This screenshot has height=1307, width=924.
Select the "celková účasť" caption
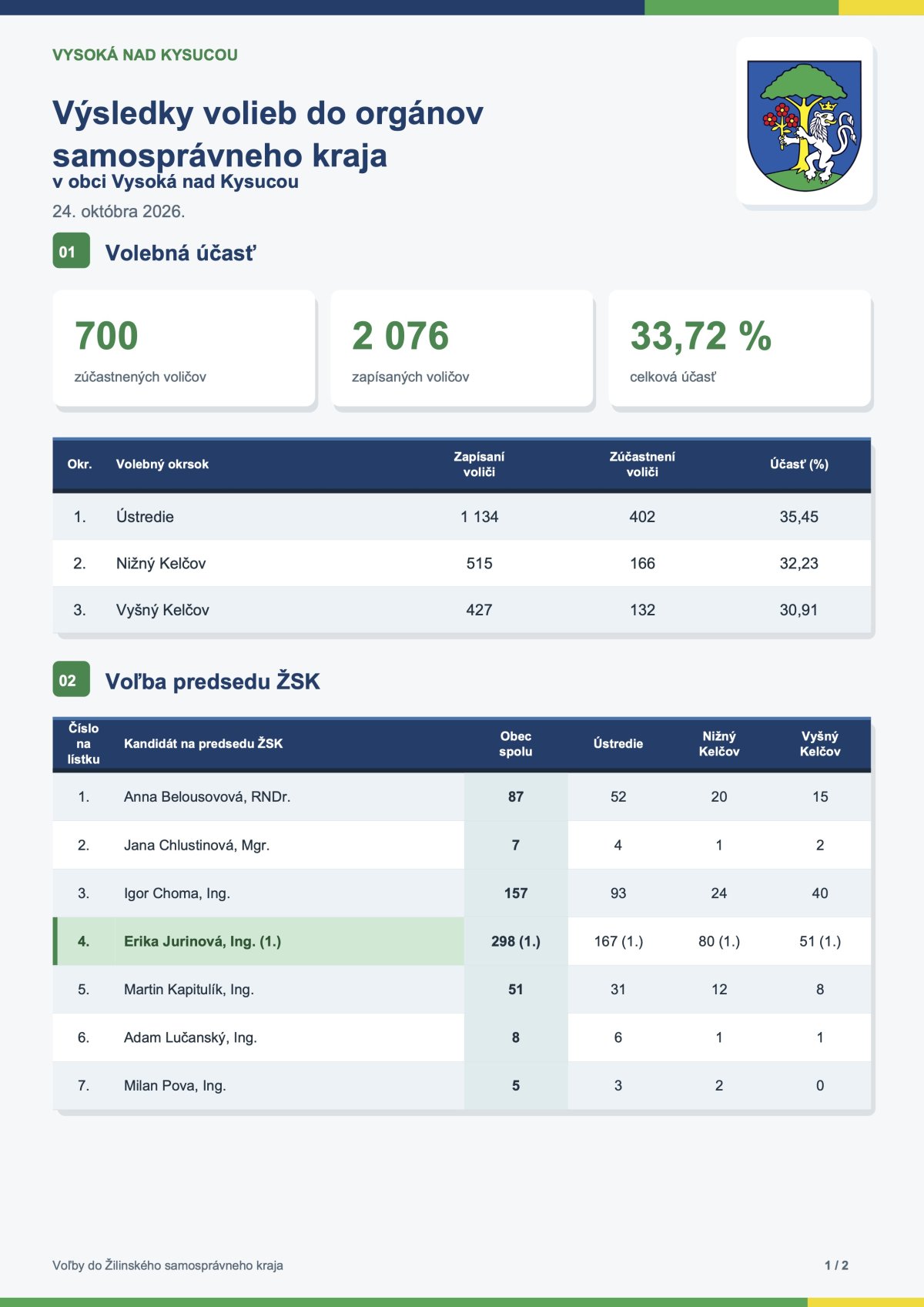coord(673,377)
